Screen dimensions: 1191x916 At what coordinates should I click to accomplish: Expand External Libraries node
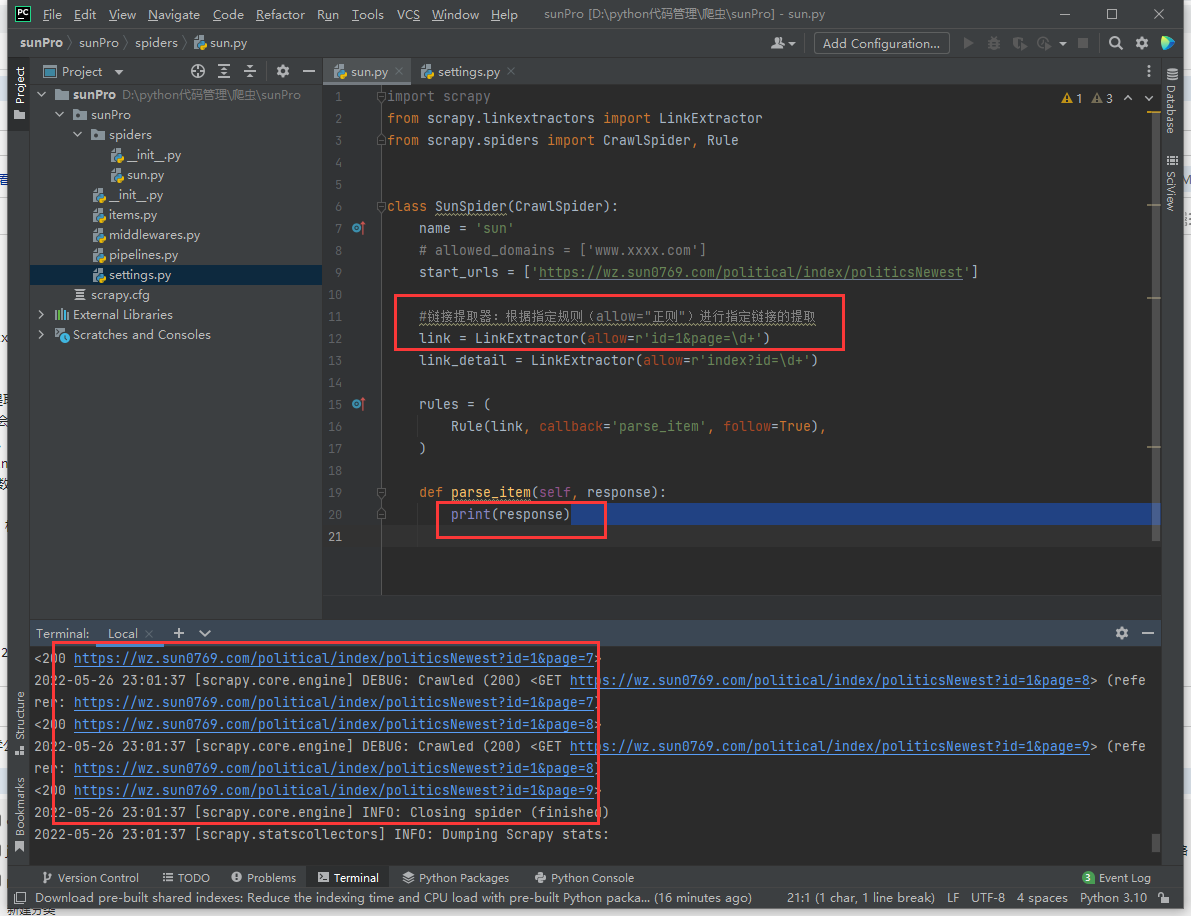tap(41, 315)
